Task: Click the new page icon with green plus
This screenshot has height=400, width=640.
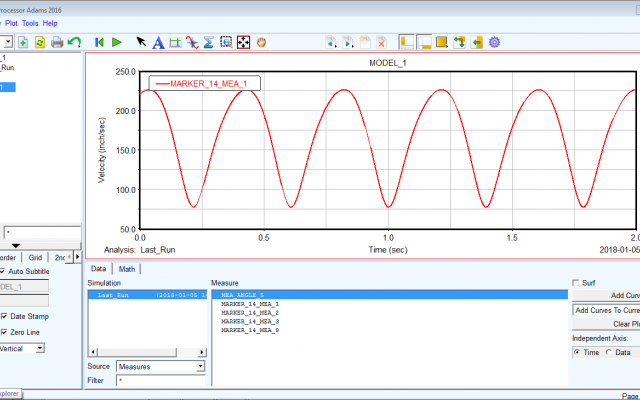Action: tap(23, 42)
